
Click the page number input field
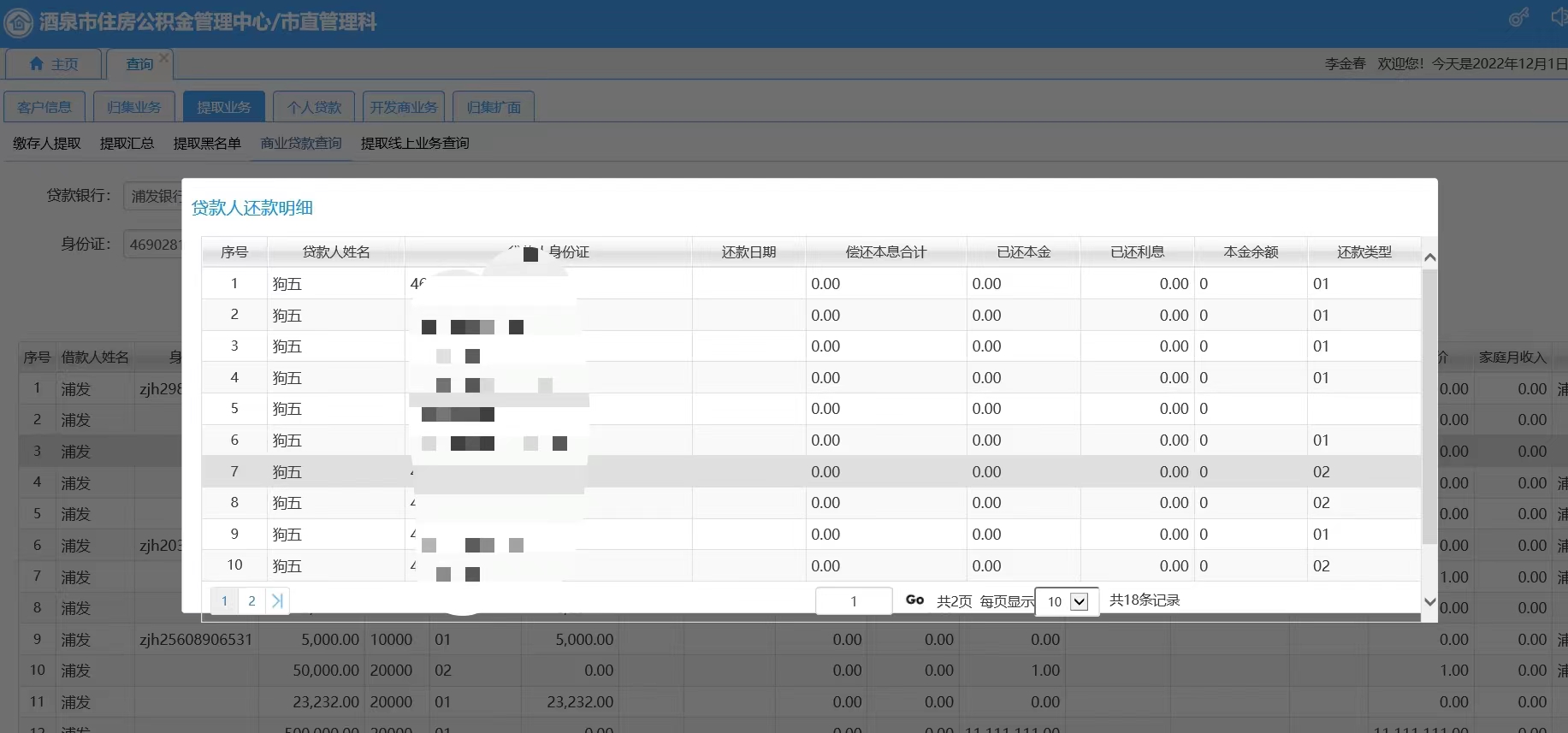(854, 601)
